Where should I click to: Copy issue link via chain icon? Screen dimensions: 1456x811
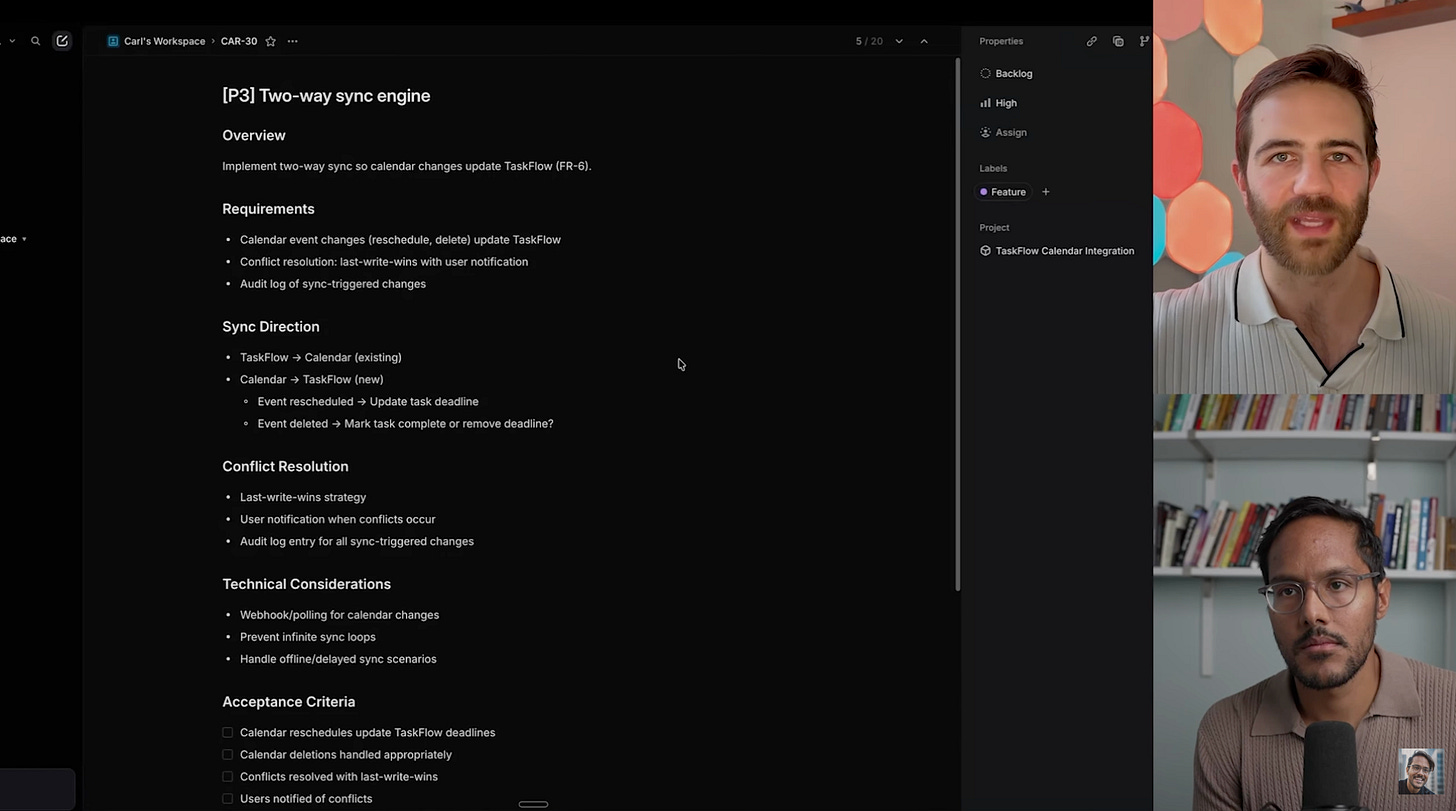pos(1092,41)
